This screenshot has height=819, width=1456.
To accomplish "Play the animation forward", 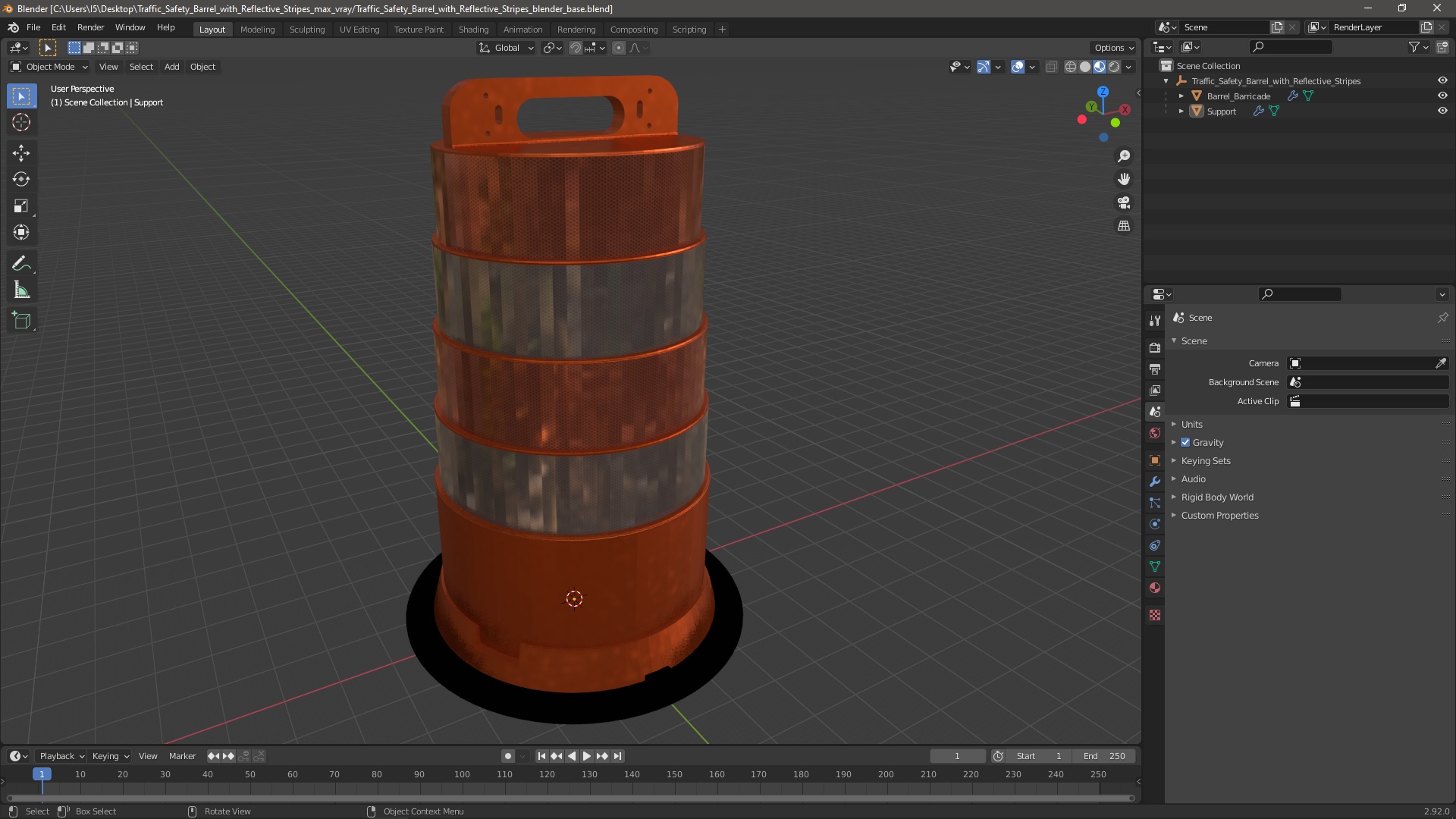I will 587,756.
